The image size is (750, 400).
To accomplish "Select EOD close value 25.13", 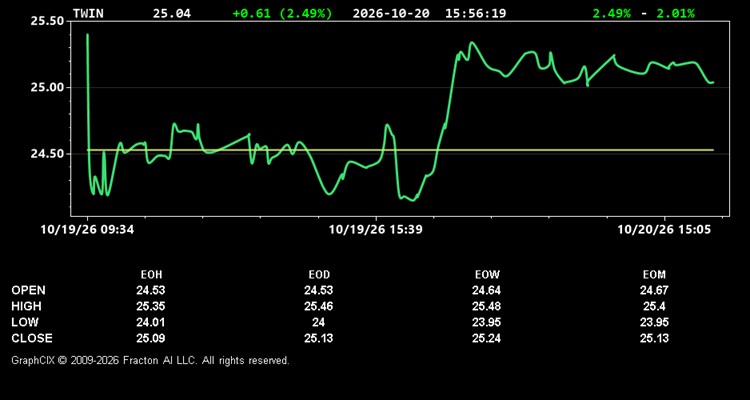I will tap(319, 338).
